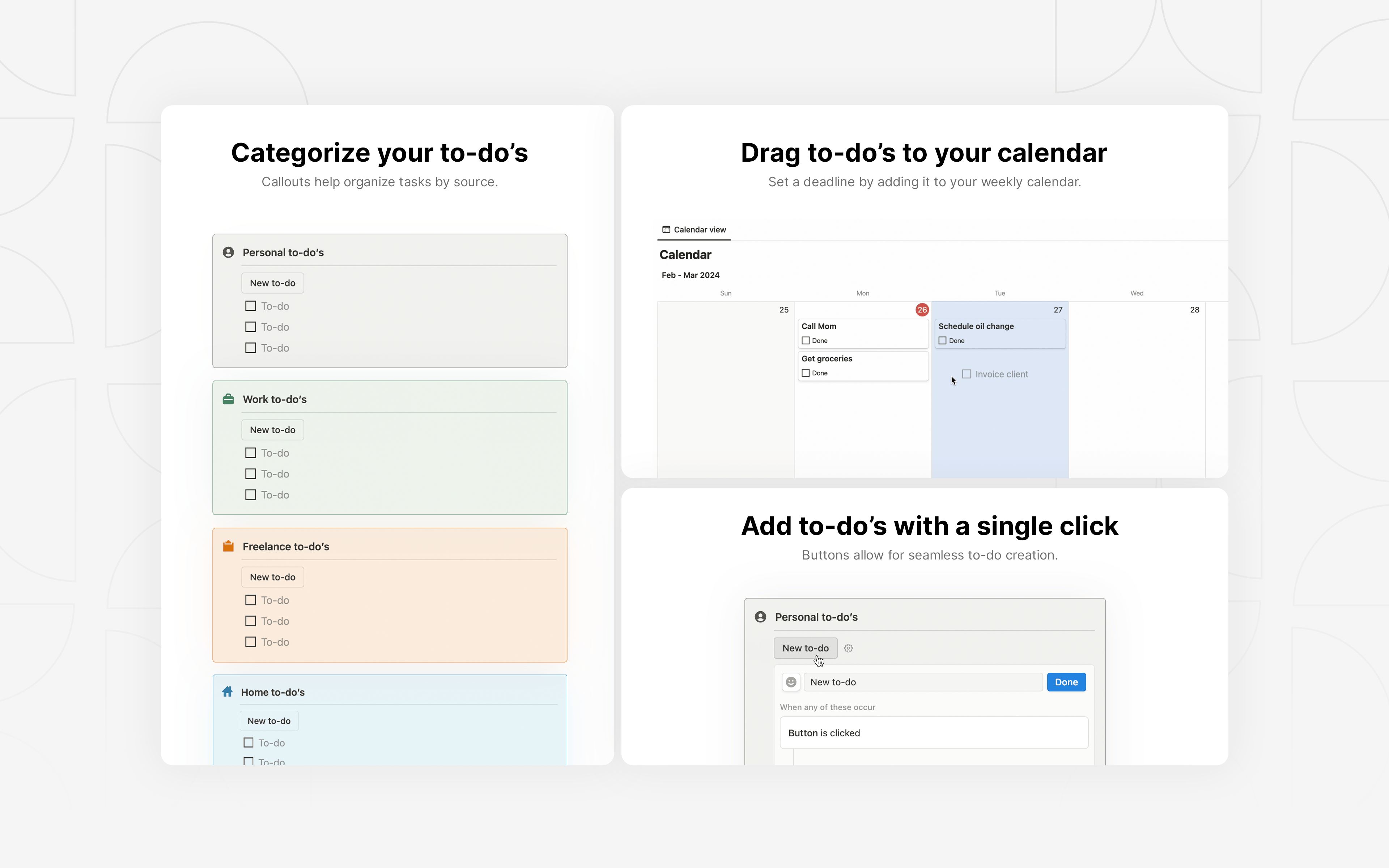Click the green briefcase Work to-do's icon

pyautogui.click(x=229, y=399)
